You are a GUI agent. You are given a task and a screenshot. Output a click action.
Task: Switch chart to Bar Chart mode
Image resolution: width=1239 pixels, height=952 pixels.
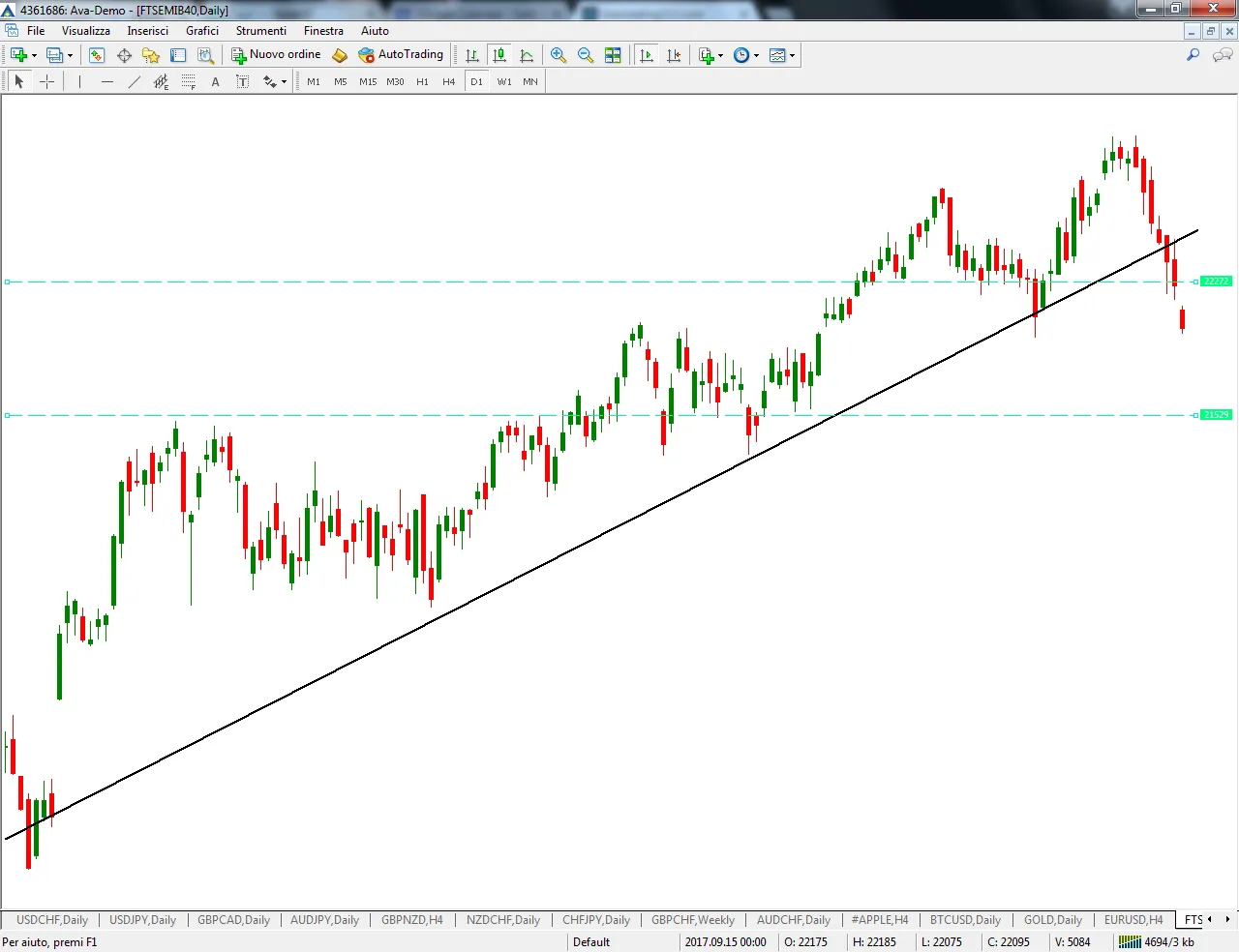(x=472, y=55)
